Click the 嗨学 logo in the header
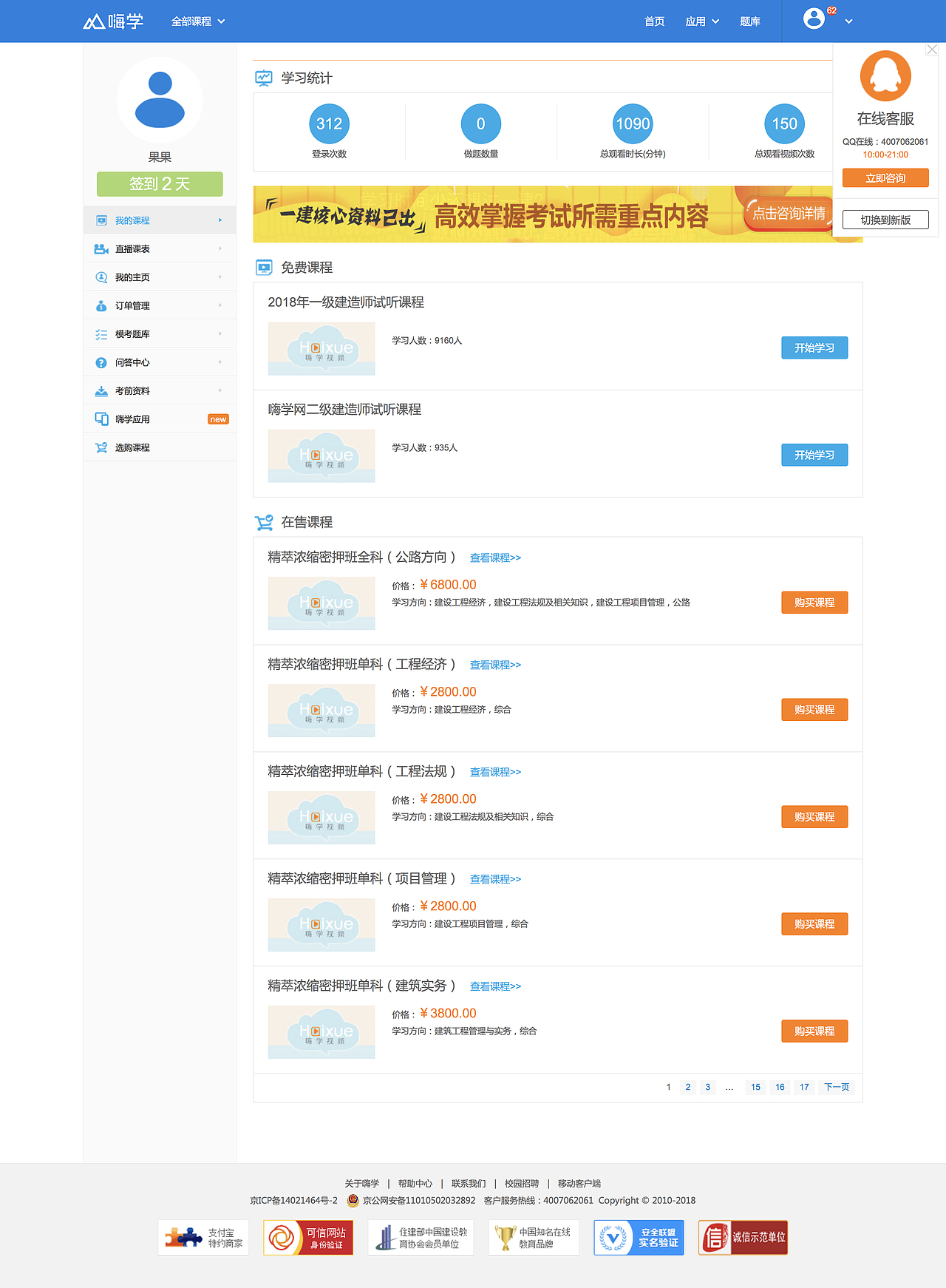This screenshot has height=1288, width=946. (x=113, y=21)
